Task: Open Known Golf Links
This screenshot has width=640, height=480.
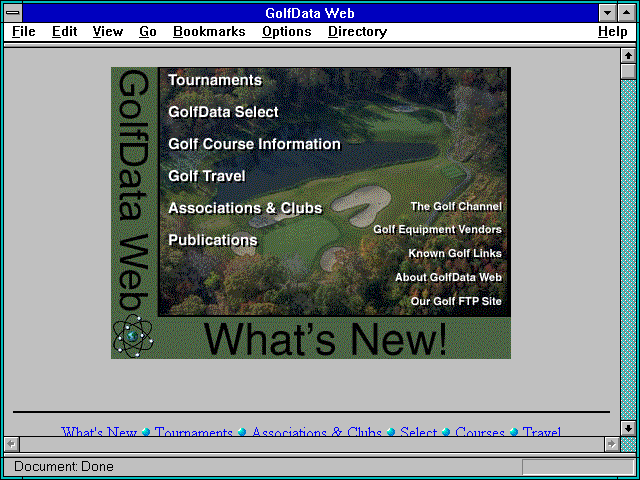Action: tap(455, 253)
